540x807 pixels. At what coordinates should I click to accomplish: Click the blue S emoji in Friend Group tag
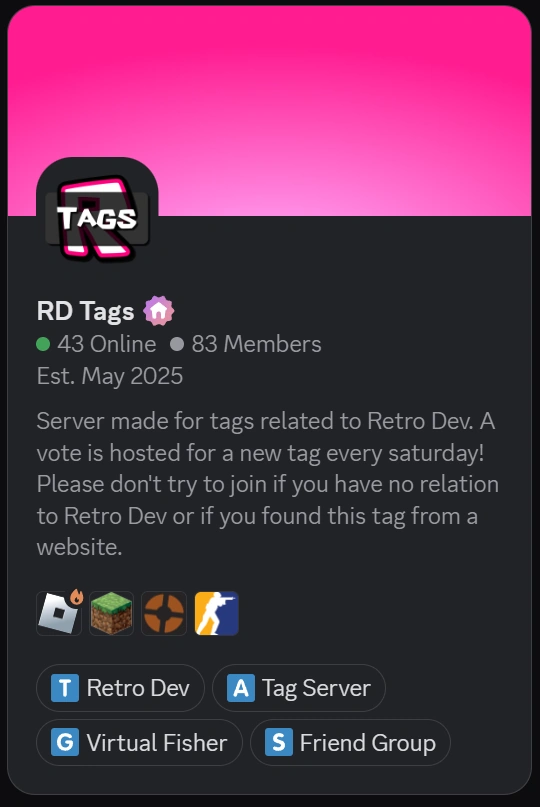[278, 742]
